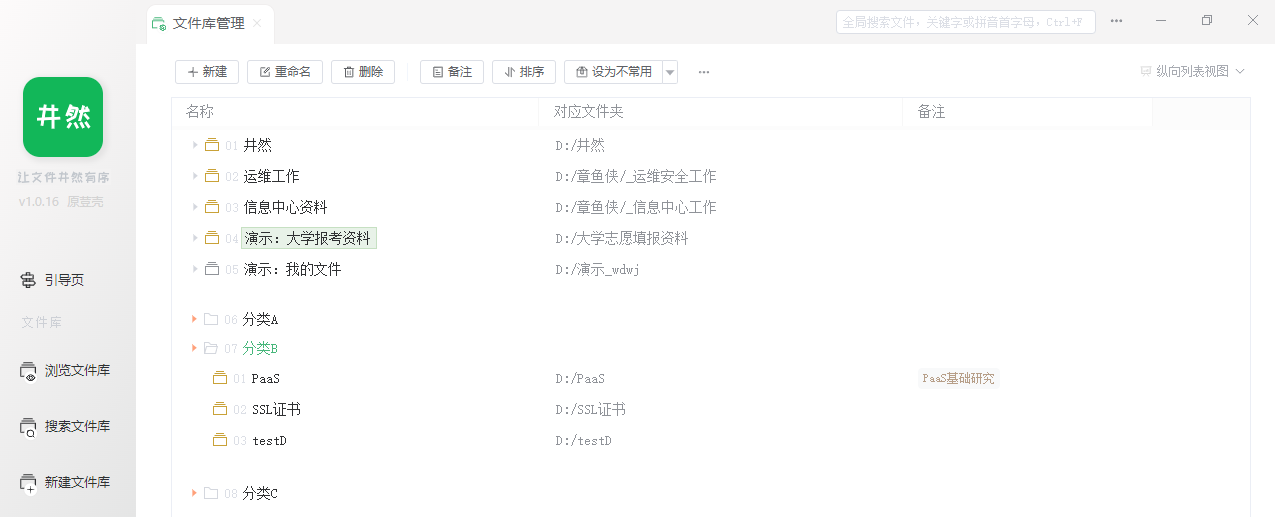Select the 信息中心资料 library name
The width and height of the screenshot is (1275, 517).
[x=286, y=207]
